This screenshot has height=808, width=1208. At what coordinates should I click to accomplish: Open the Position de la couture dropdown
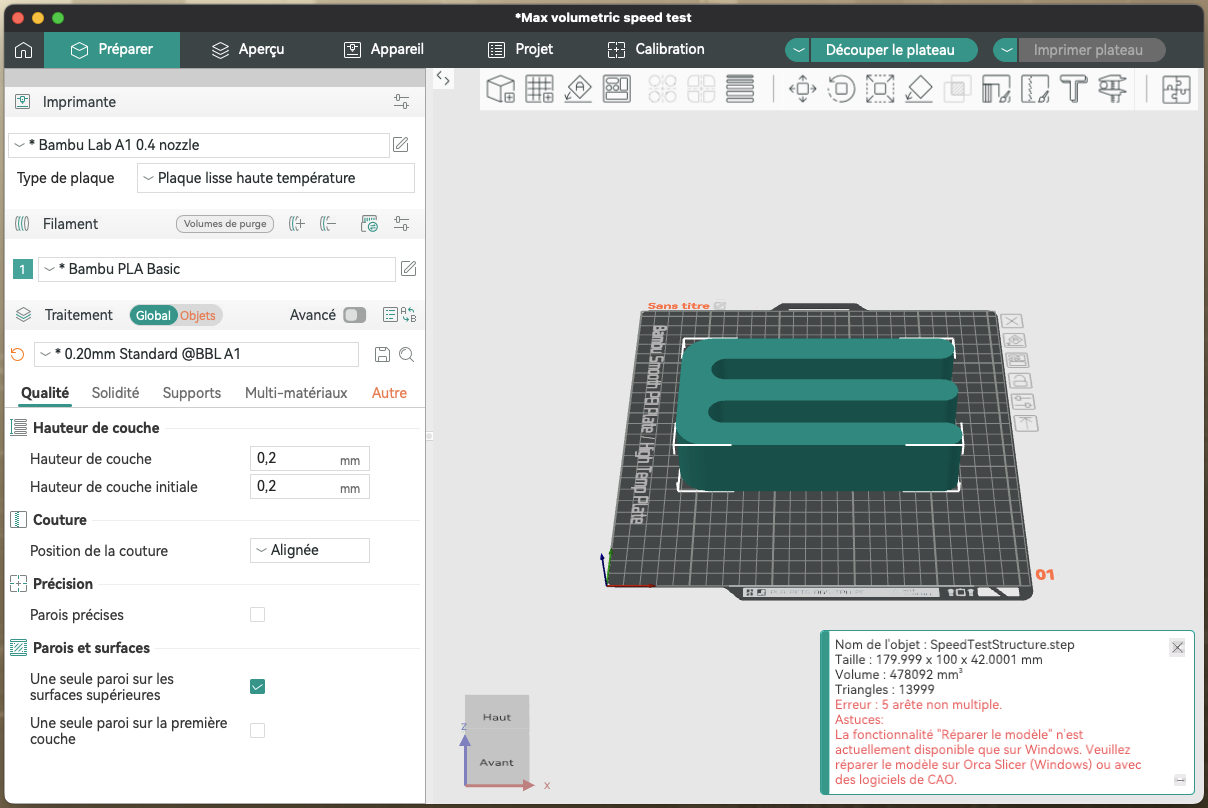point(310,550)
